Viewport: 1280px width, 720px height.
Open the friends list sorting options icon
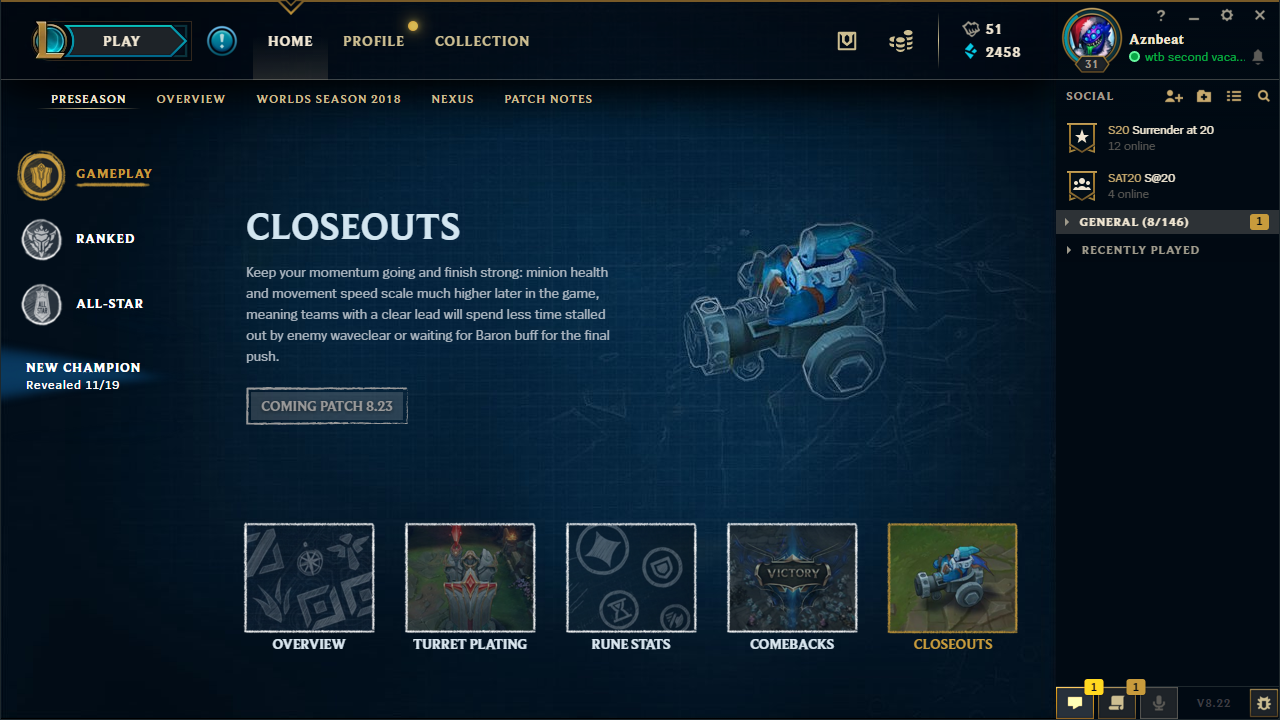coord(1234,96)
